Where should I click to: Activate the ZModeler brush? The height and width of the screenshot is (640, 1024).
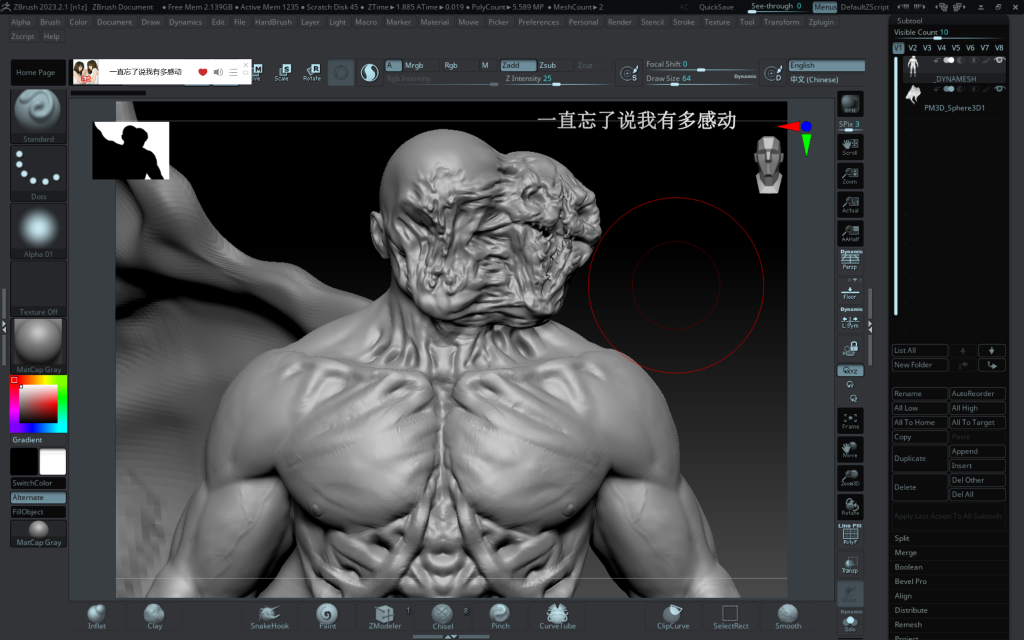(x=384, y=616)
